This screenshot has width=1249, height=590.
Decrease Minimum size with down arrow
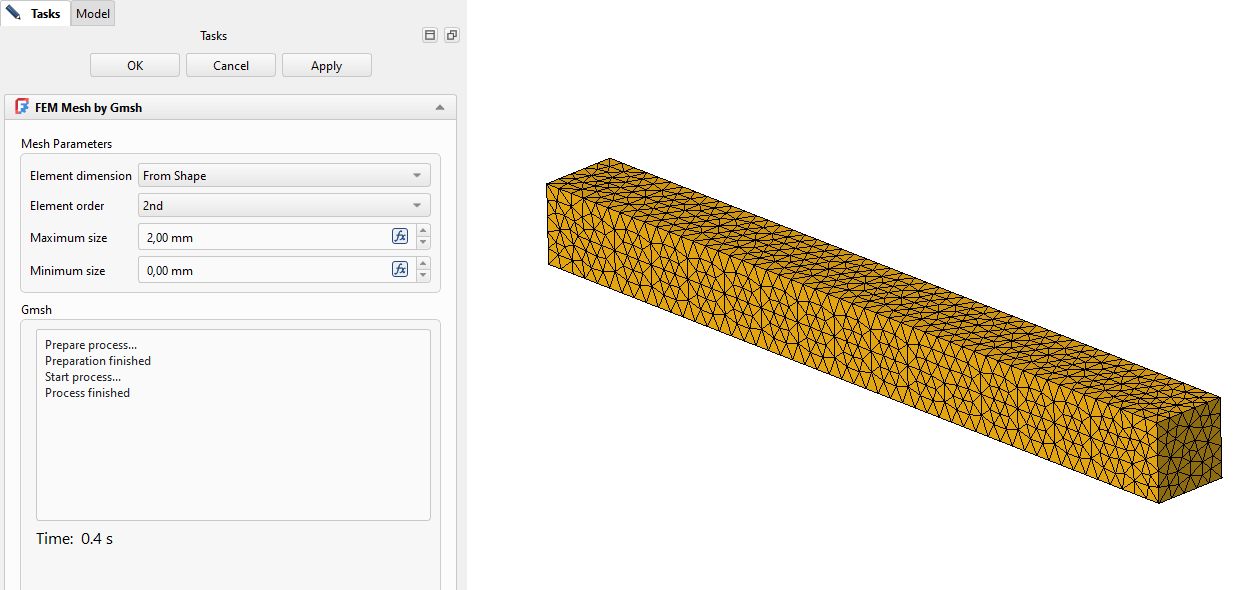point(424,276)
